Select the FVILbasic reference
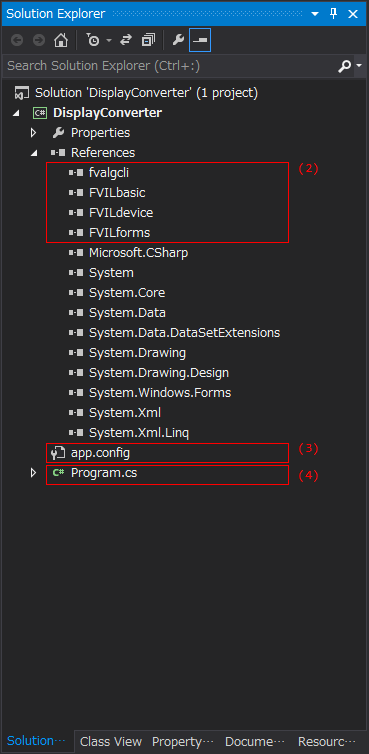 click(117, 193)
